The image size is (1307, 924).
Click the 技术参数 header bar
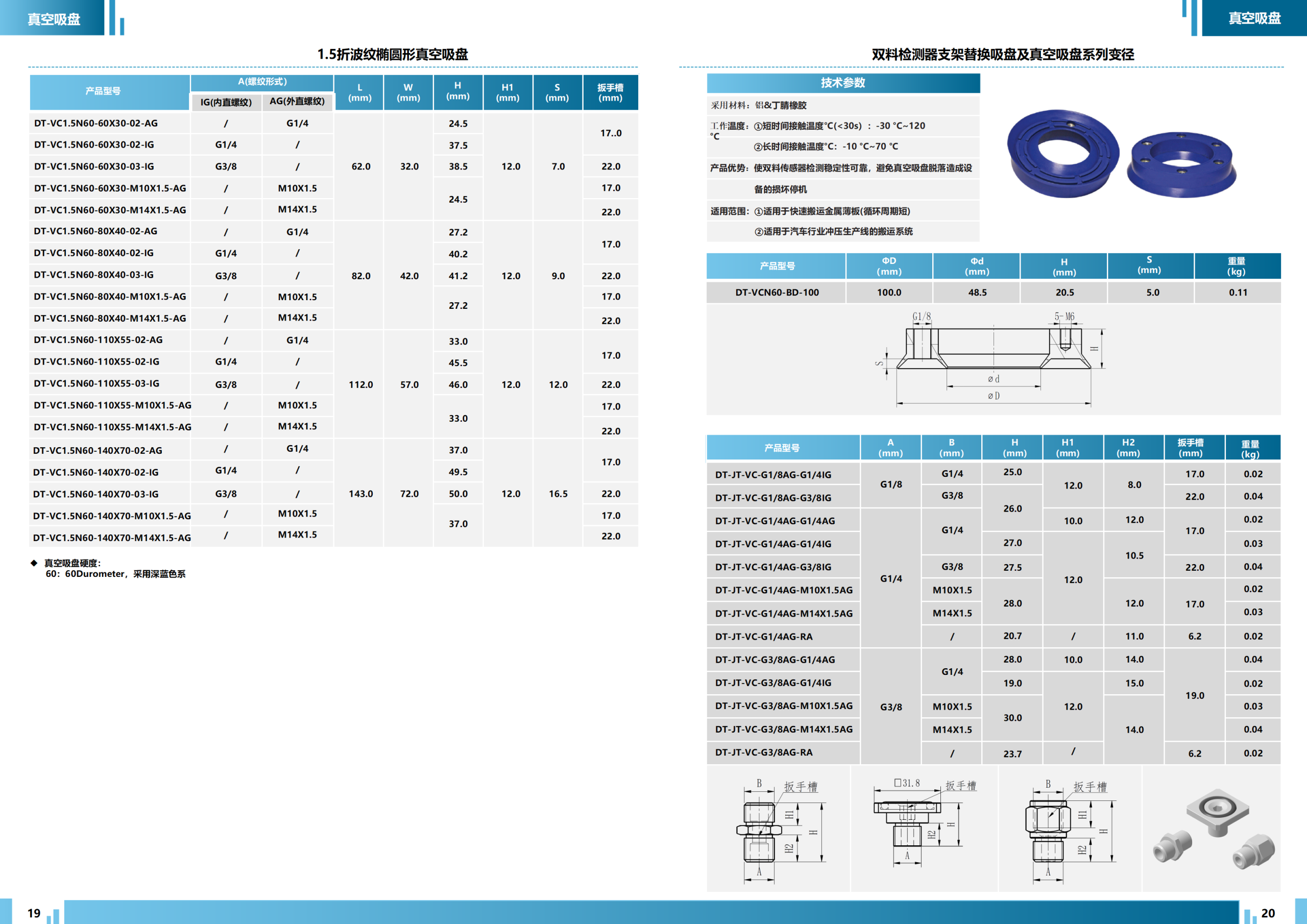[843, 83]
